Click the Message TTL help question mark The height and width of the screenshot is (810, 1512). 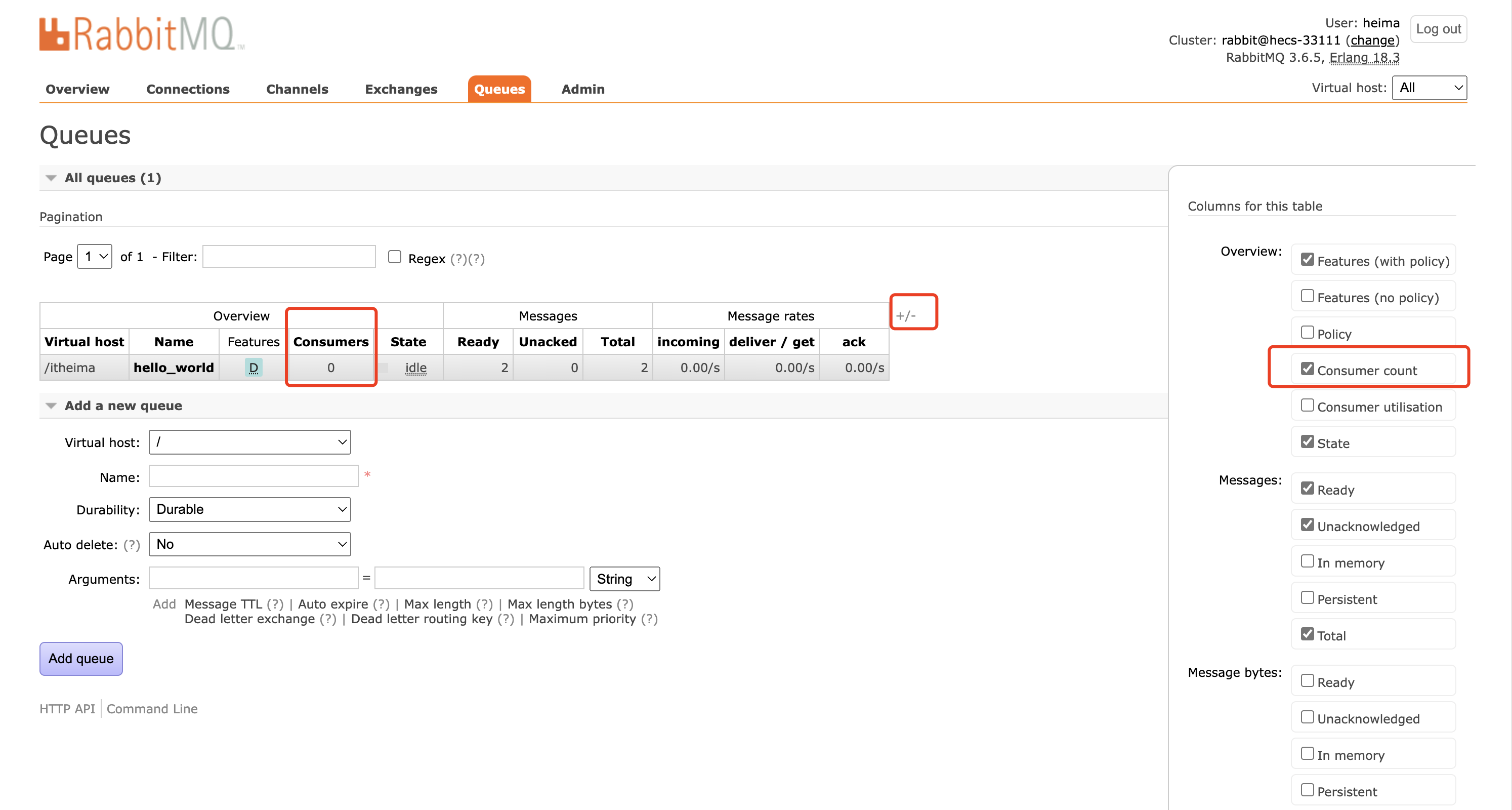click(275, 604)
